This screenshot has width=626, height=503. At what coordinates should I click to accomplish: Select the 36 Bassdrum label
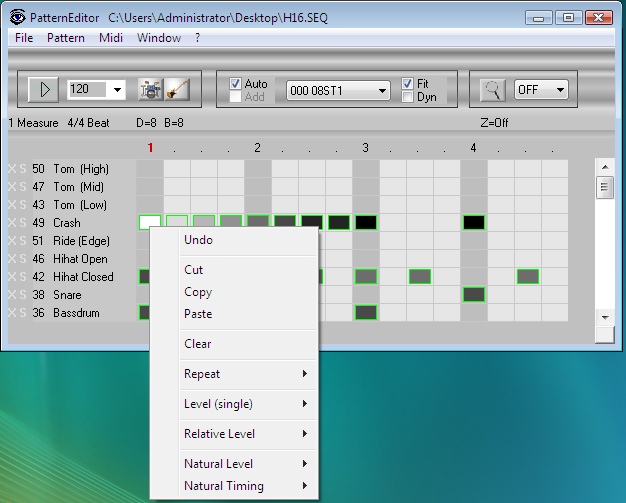tap(66, 313)
